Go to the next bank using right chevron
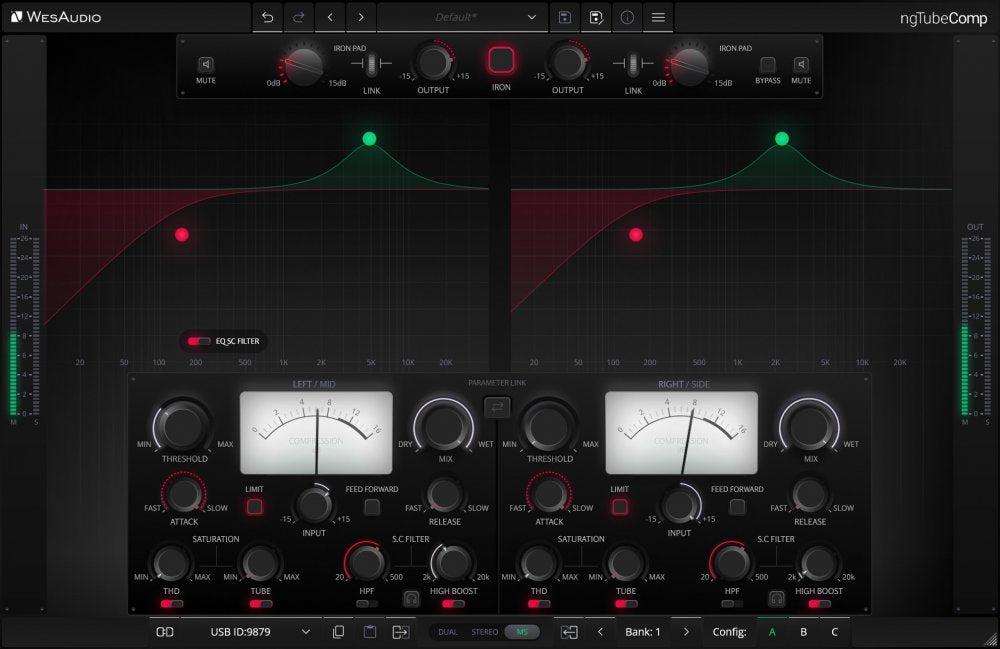This screenshot has height=649, width=1000. (686, 632)
